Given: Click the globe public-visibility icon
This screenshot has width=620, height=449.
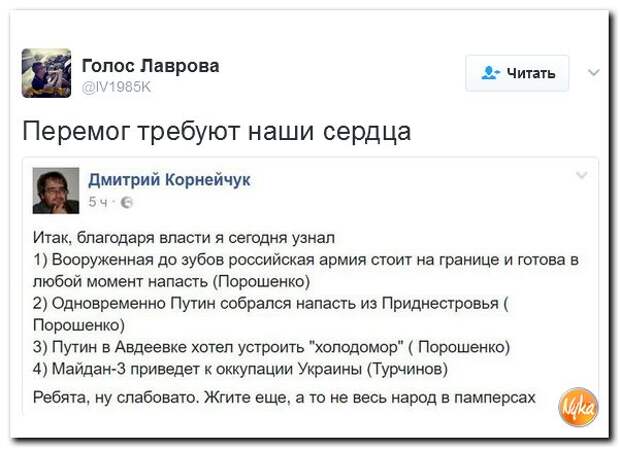Looking at the screenshot, I should (127, 202).
